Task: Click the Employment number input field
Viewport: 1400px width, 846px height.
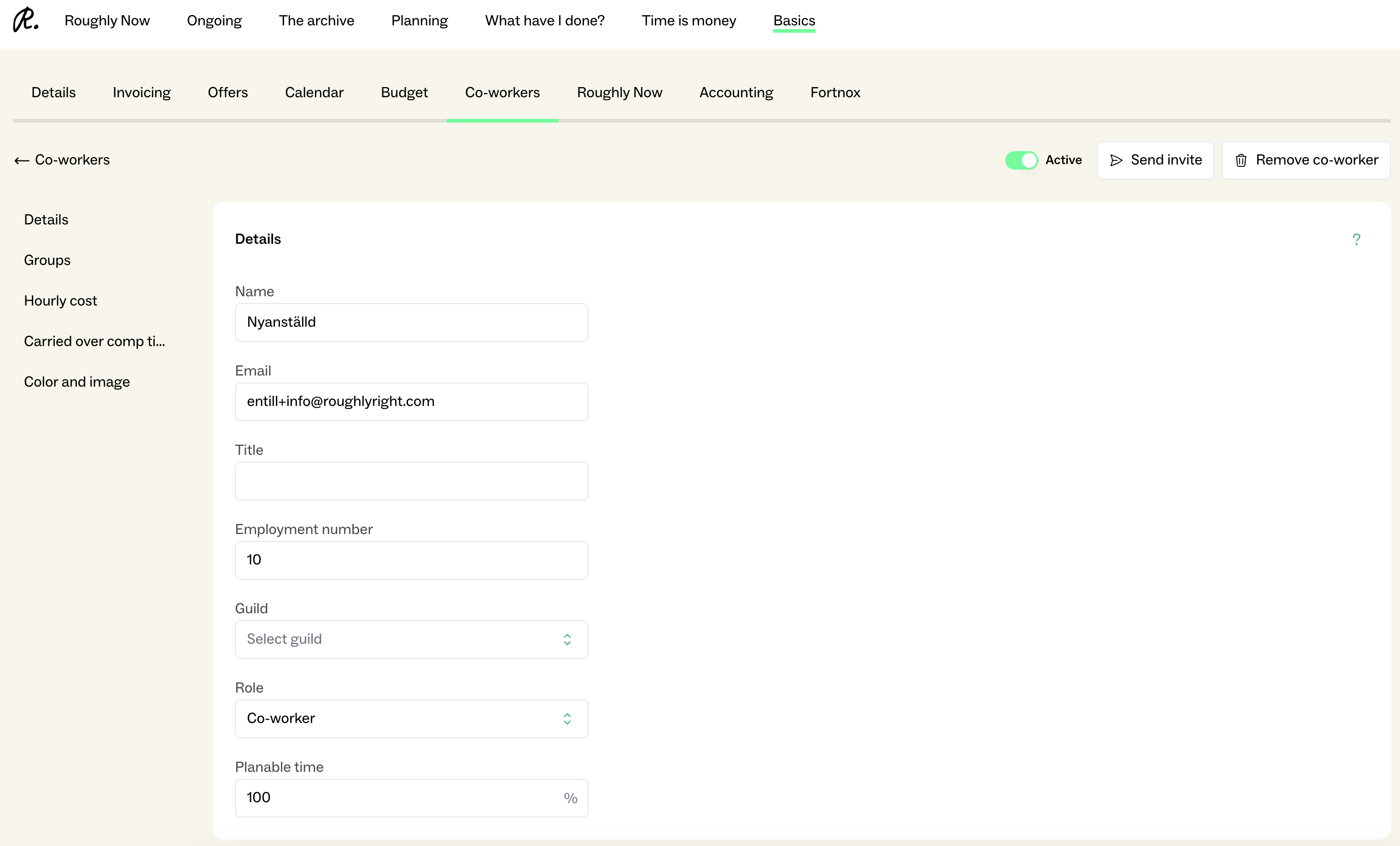Action: click(x=411, y=560)
